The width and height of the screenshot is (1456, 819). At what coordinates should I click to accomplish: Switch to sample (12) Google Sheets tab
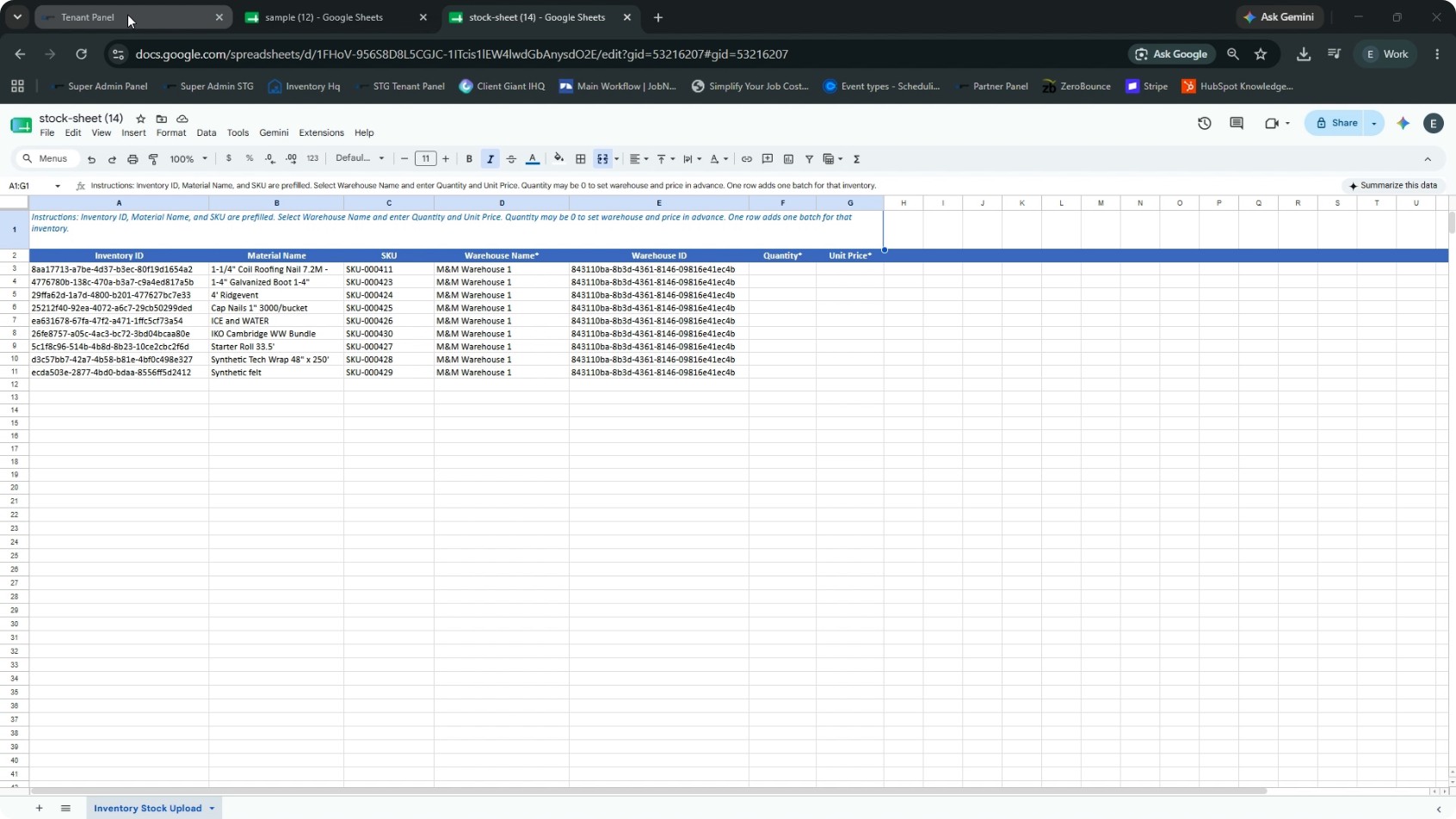click(336, 17)
